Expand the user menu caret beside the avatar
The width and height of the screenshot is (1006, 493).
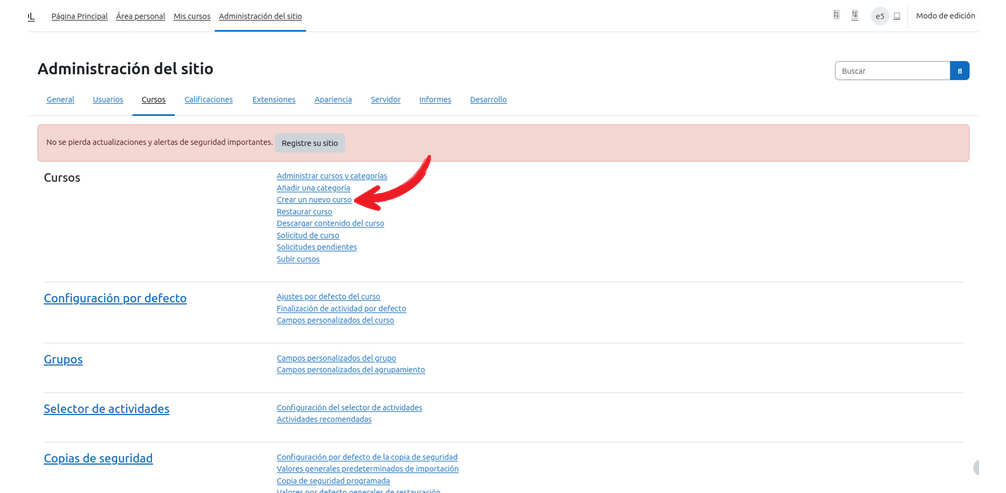[897, 16]
